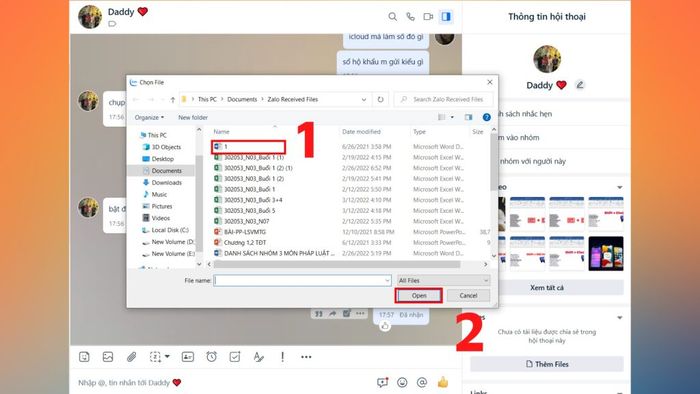Image resolution: width=700 pixels, height=394 pixels.
Task: Select the file Chương 1,2 TĐT
Action: click(245, 243)
